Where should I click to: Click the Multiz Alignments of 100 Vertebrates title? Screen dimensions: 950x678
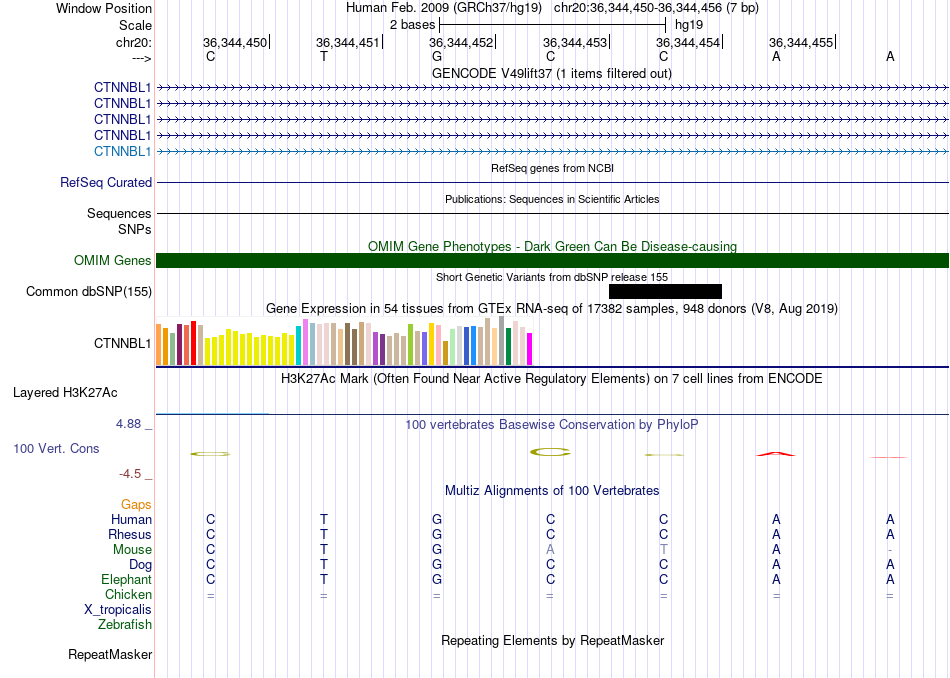click(552, 490)
